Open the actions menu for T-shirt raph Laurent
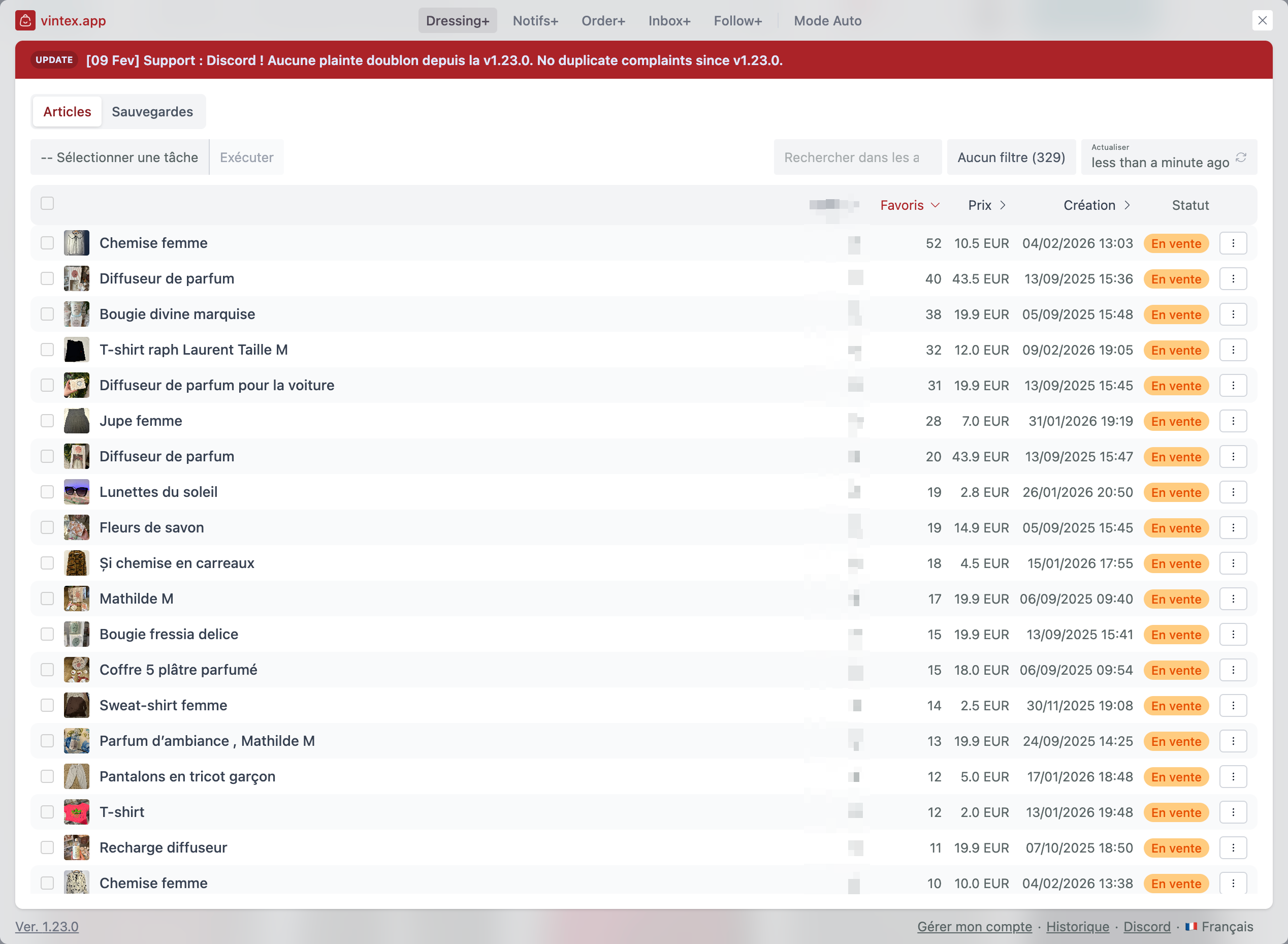 1234,350
